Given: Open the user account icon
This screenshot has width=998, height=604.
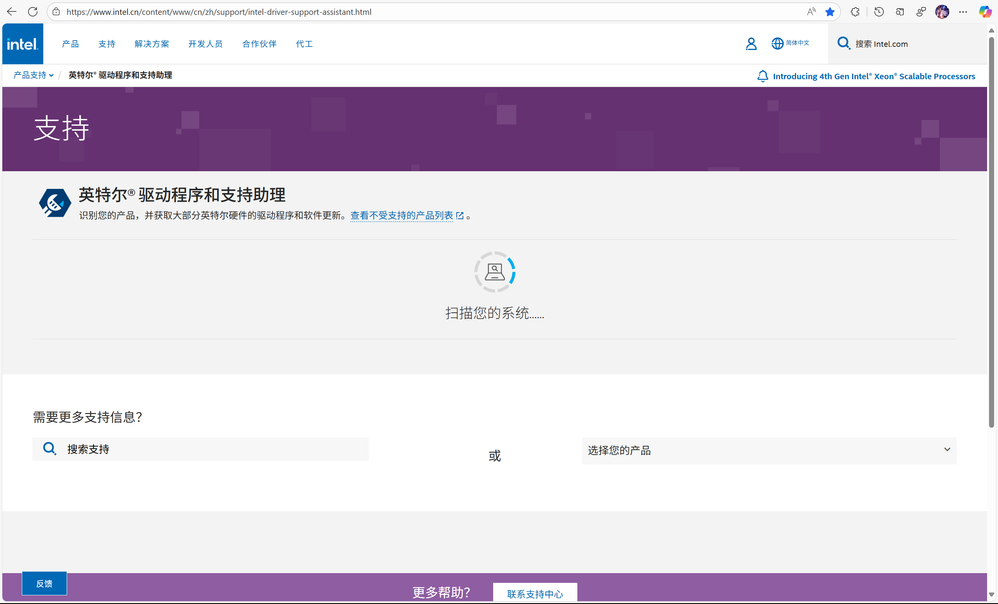Looking at the screenshot, I should pyautogui.click(x=751, y=43).
